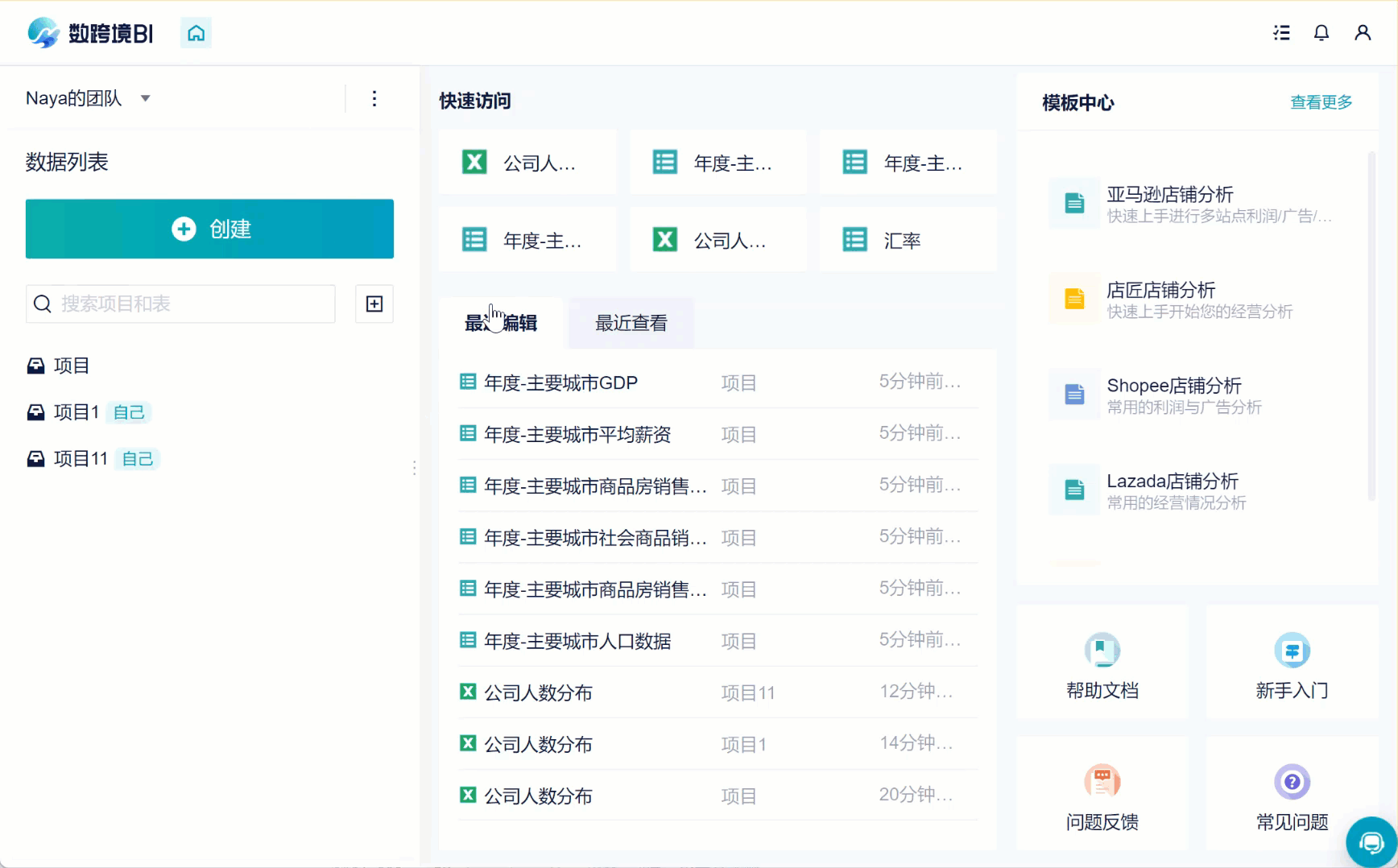Open 项目11 in the data list
The width and height of the screenshot is (1398, 868).
[x=81, y=459]
